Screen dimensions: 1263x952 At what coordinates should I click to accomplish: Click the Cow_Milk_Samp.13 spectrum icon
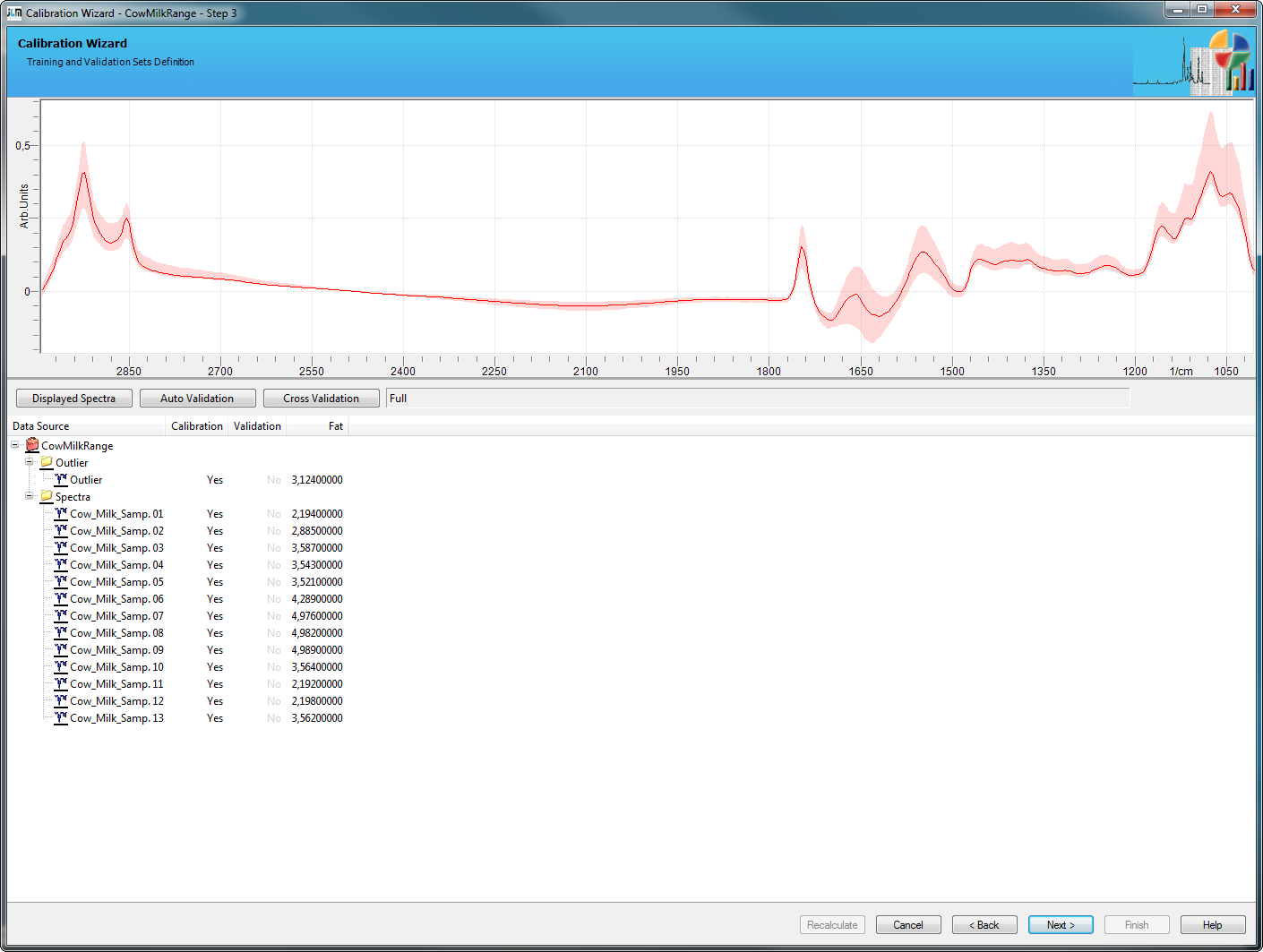click(x=61, y=717)
